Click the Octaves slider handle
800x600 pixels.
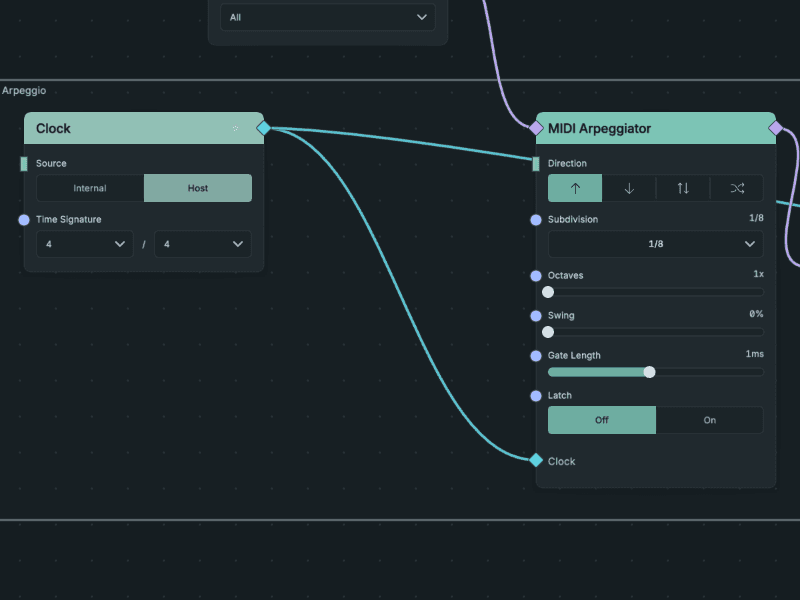(548, 292)
